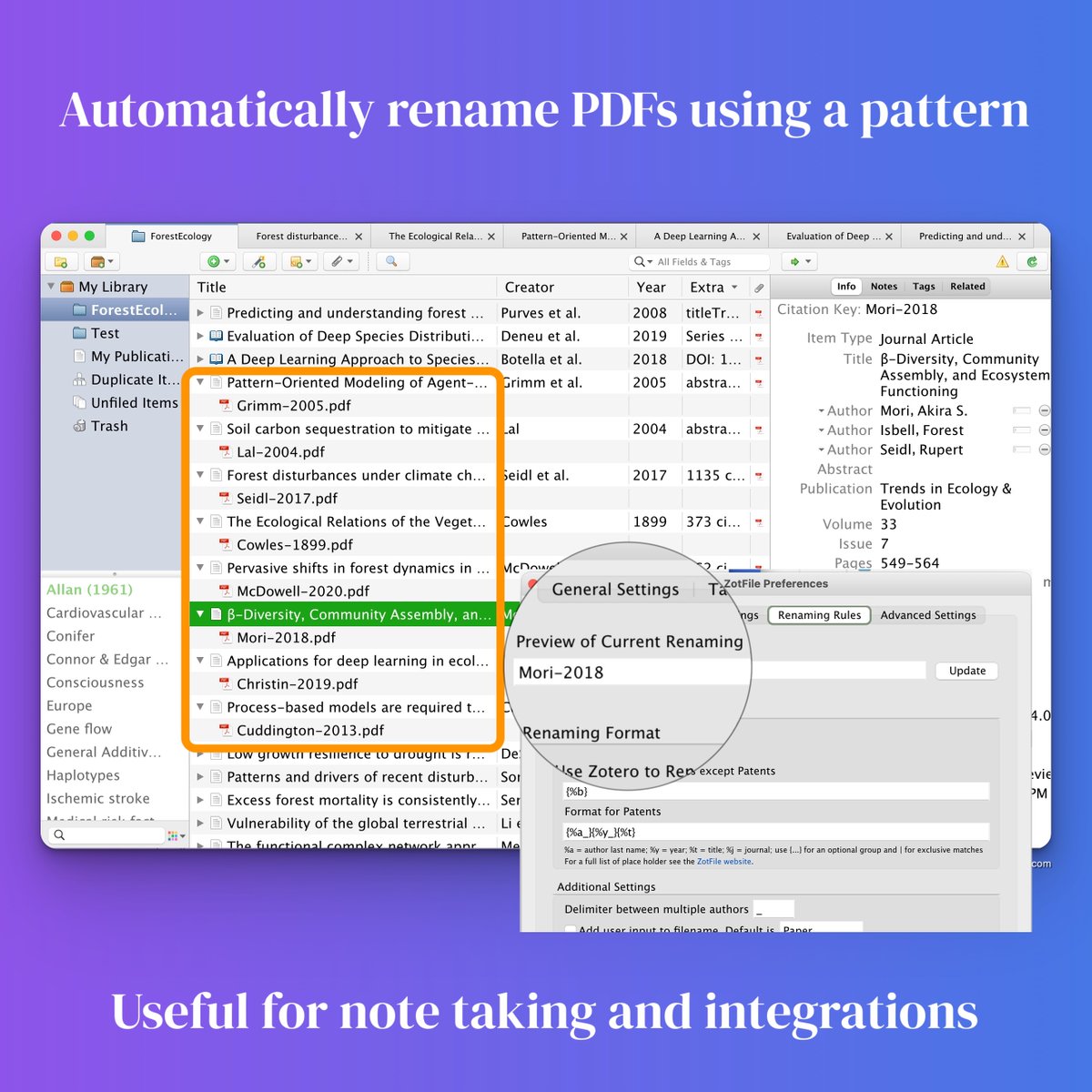Select Advanced Settings tab in ZotFile Preferences
The height and width of the screenshot is (1092, 1092).
point(928,615)
